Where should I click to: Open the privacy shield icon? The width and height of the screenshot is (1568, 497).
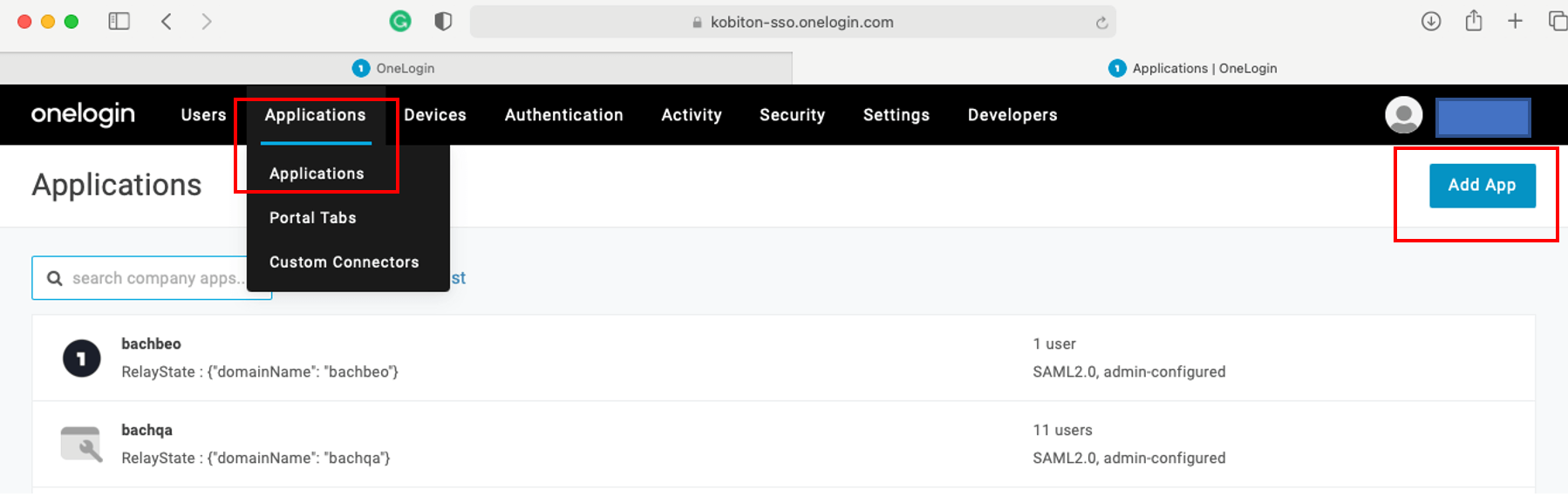point(443,22)
